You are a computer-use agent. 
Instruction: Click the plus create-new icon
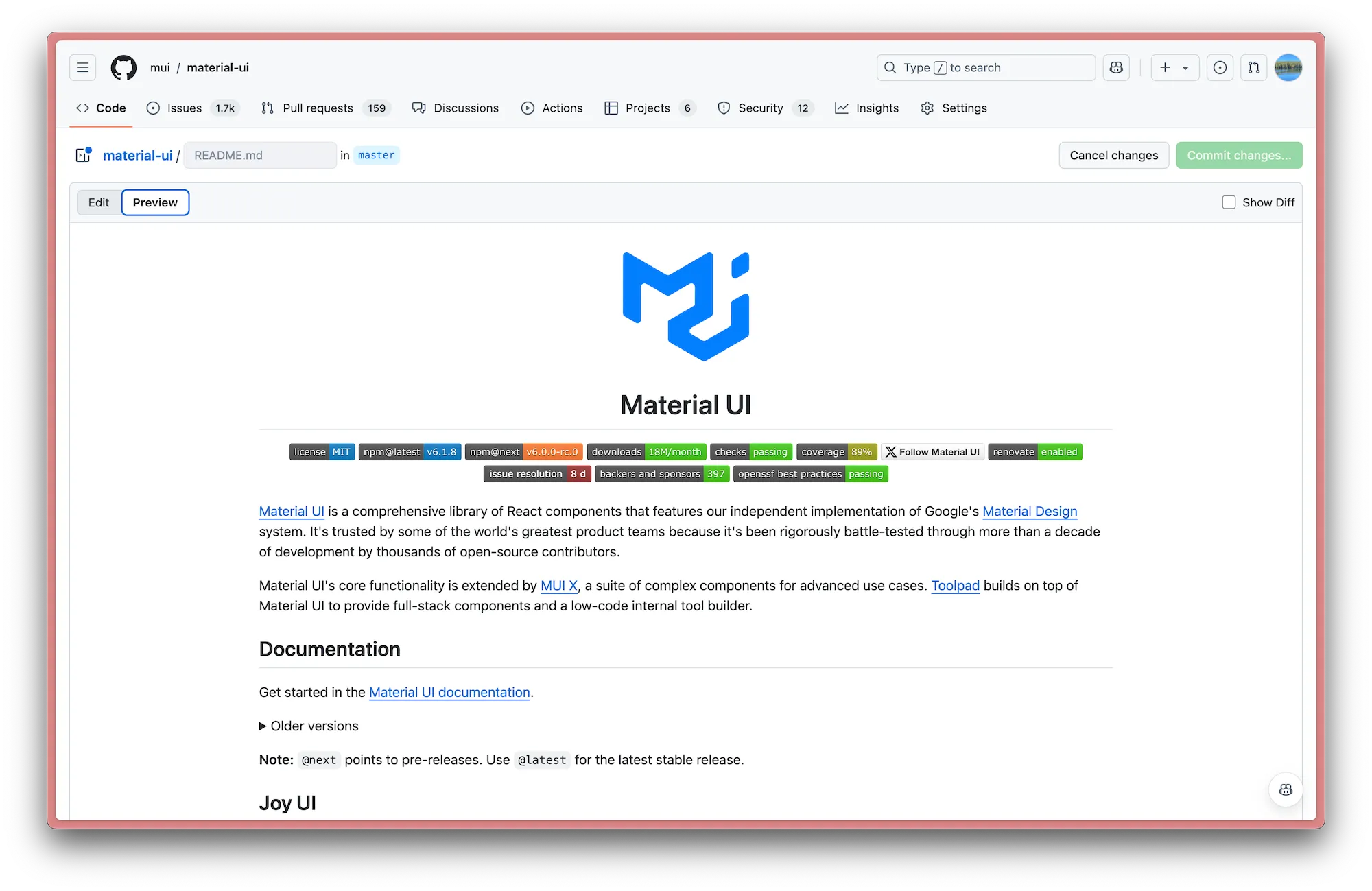pos(1164,67)
